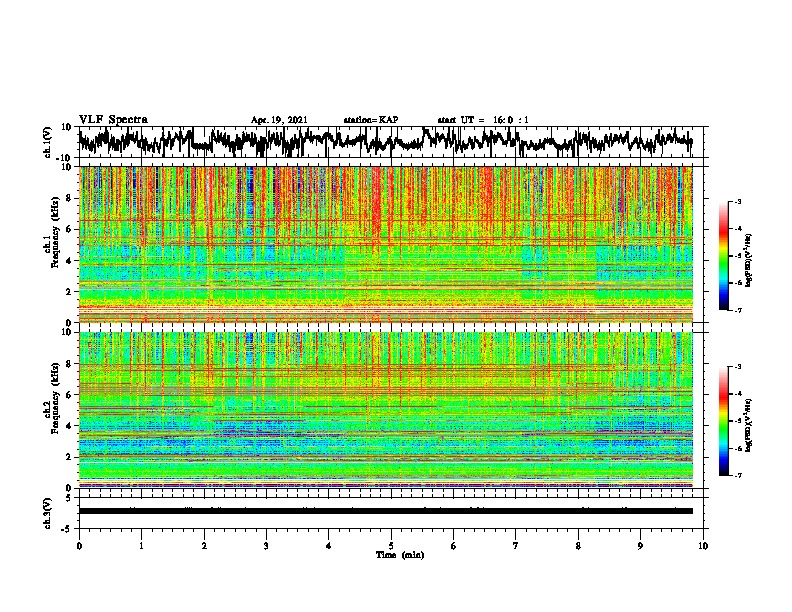Click time axis tick label "3"

266,546
